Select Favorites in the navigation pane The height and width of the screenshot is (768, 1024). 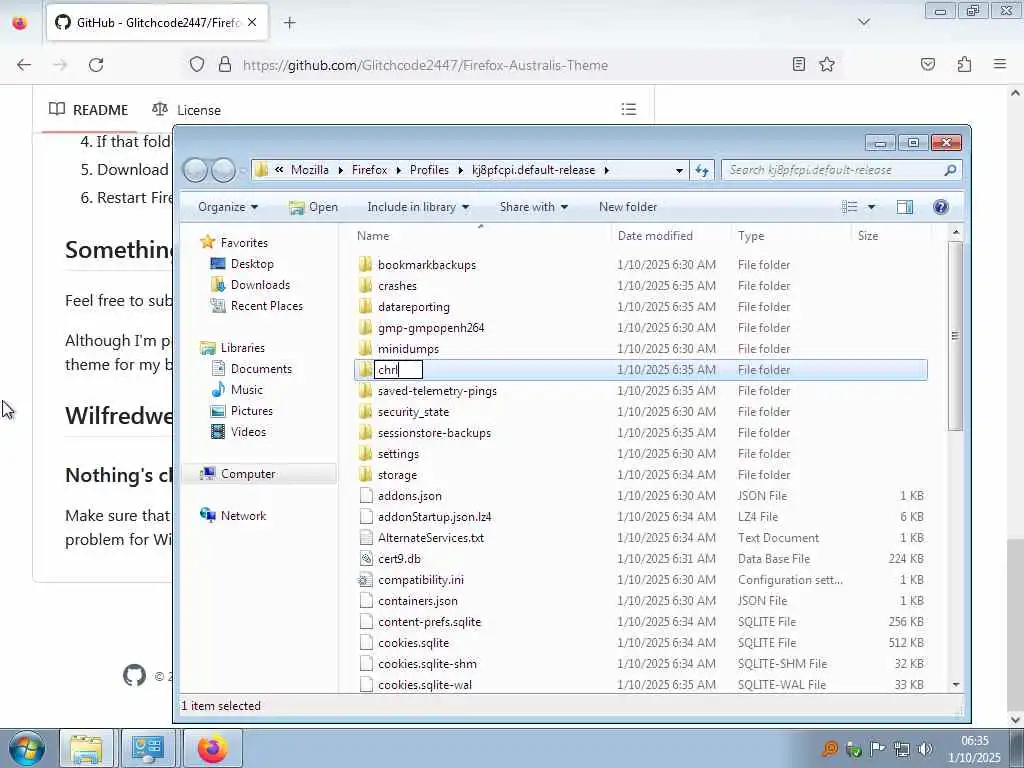[x=234, y=242]
